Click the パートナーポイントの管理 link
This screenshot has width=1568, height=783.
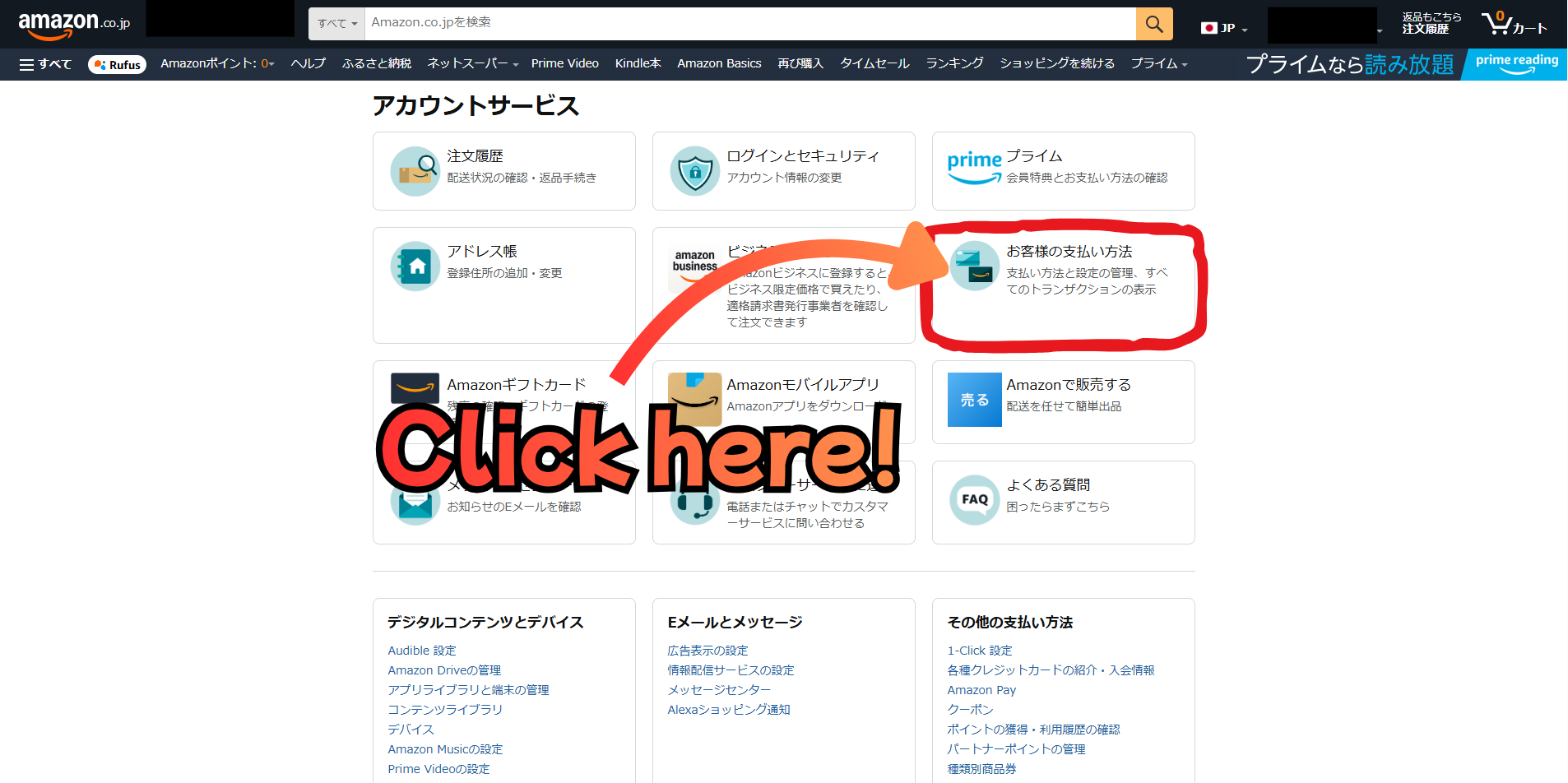click(1017, 749)
